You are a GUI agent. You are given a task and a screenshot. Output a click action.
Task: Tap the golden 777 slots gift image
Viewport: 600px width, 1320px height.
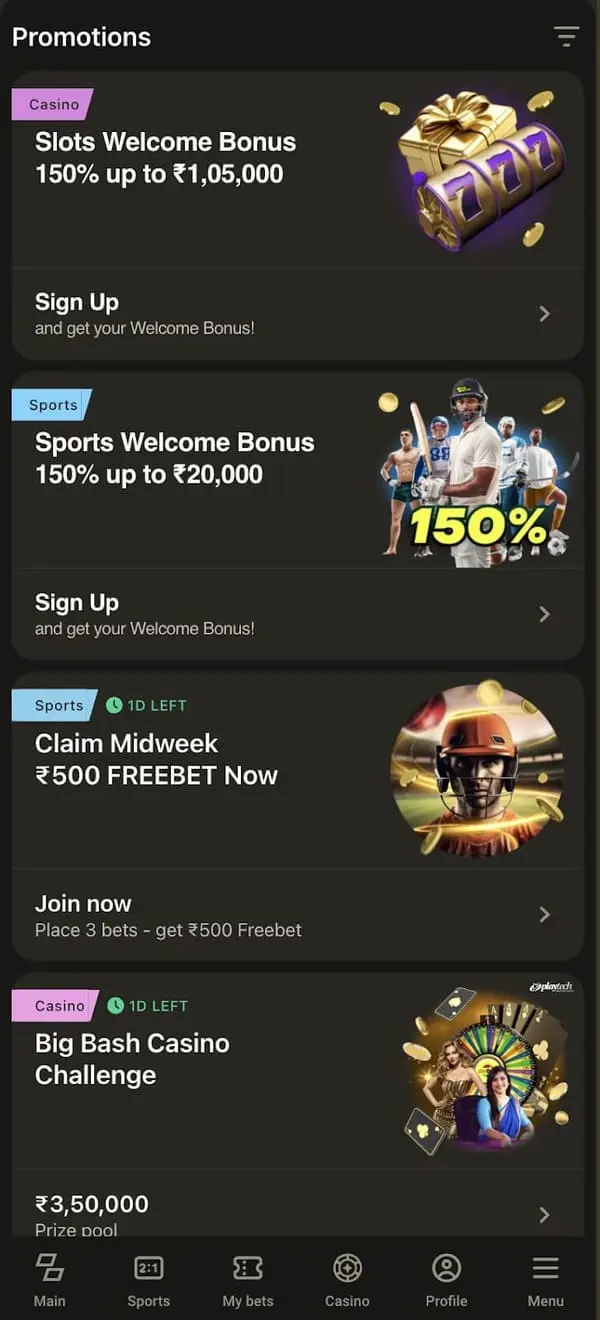click(x=476, y=169)
